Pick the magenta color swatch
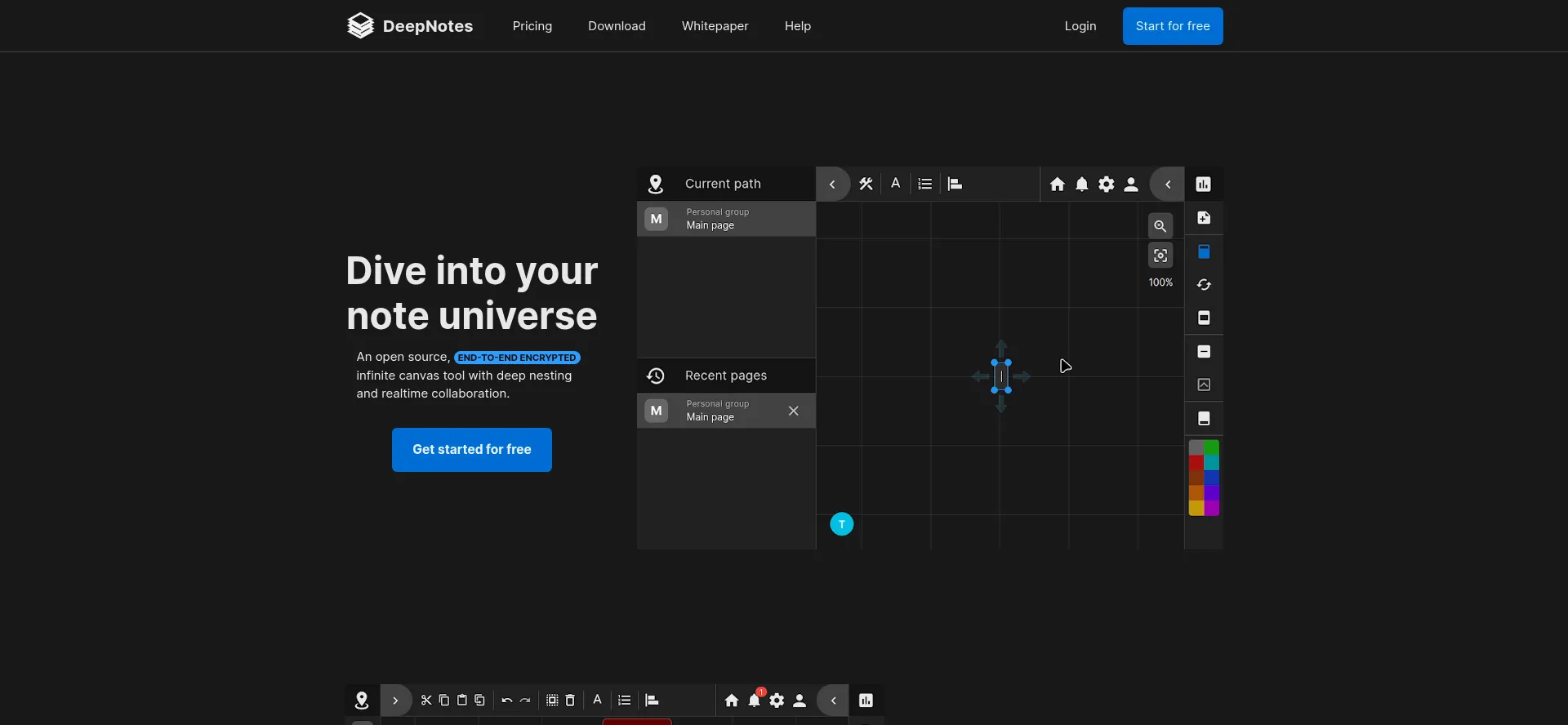 [x=1211, y=508]
